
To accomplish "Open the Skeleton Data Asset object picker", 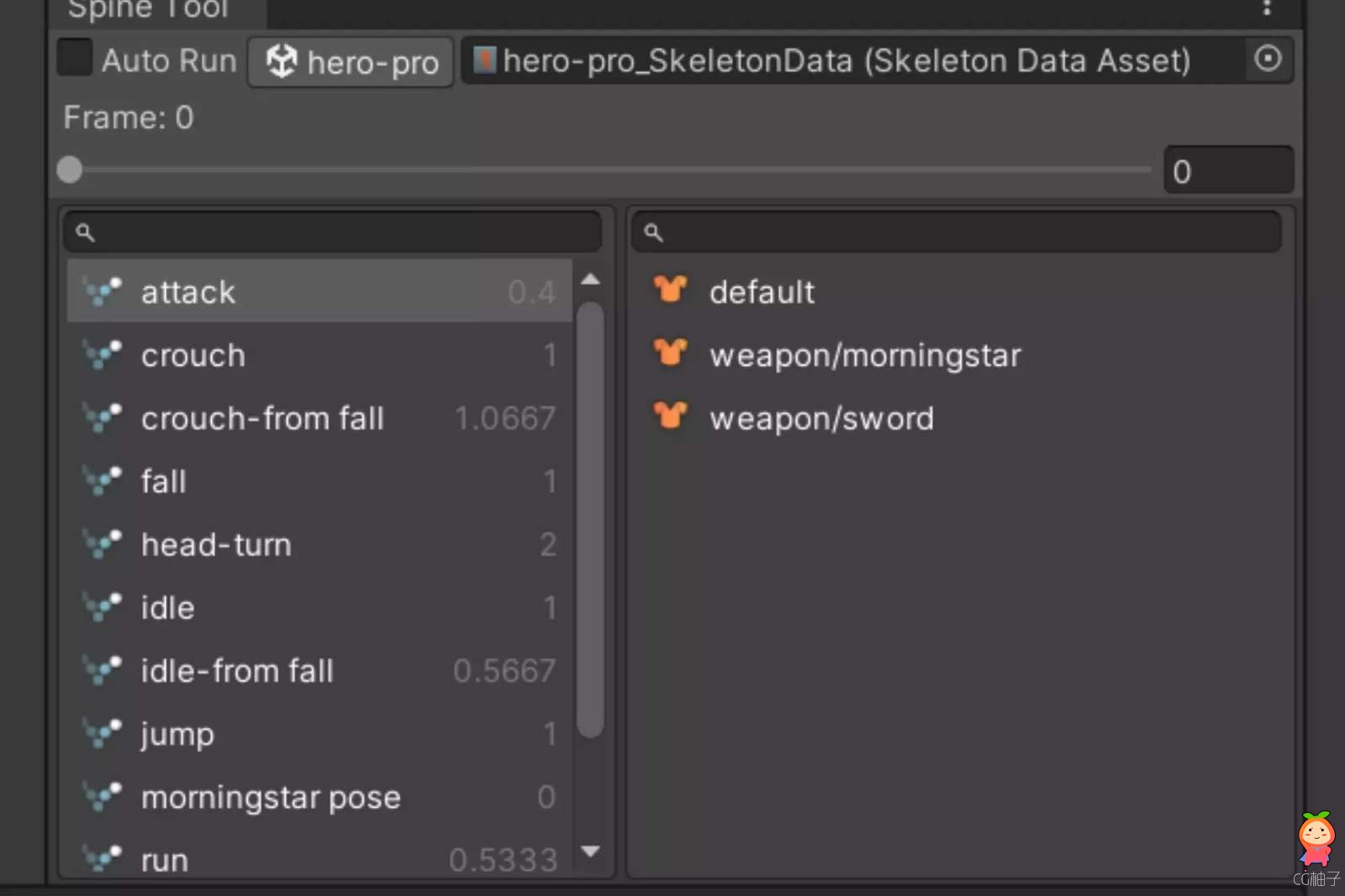I will 1268,59.
